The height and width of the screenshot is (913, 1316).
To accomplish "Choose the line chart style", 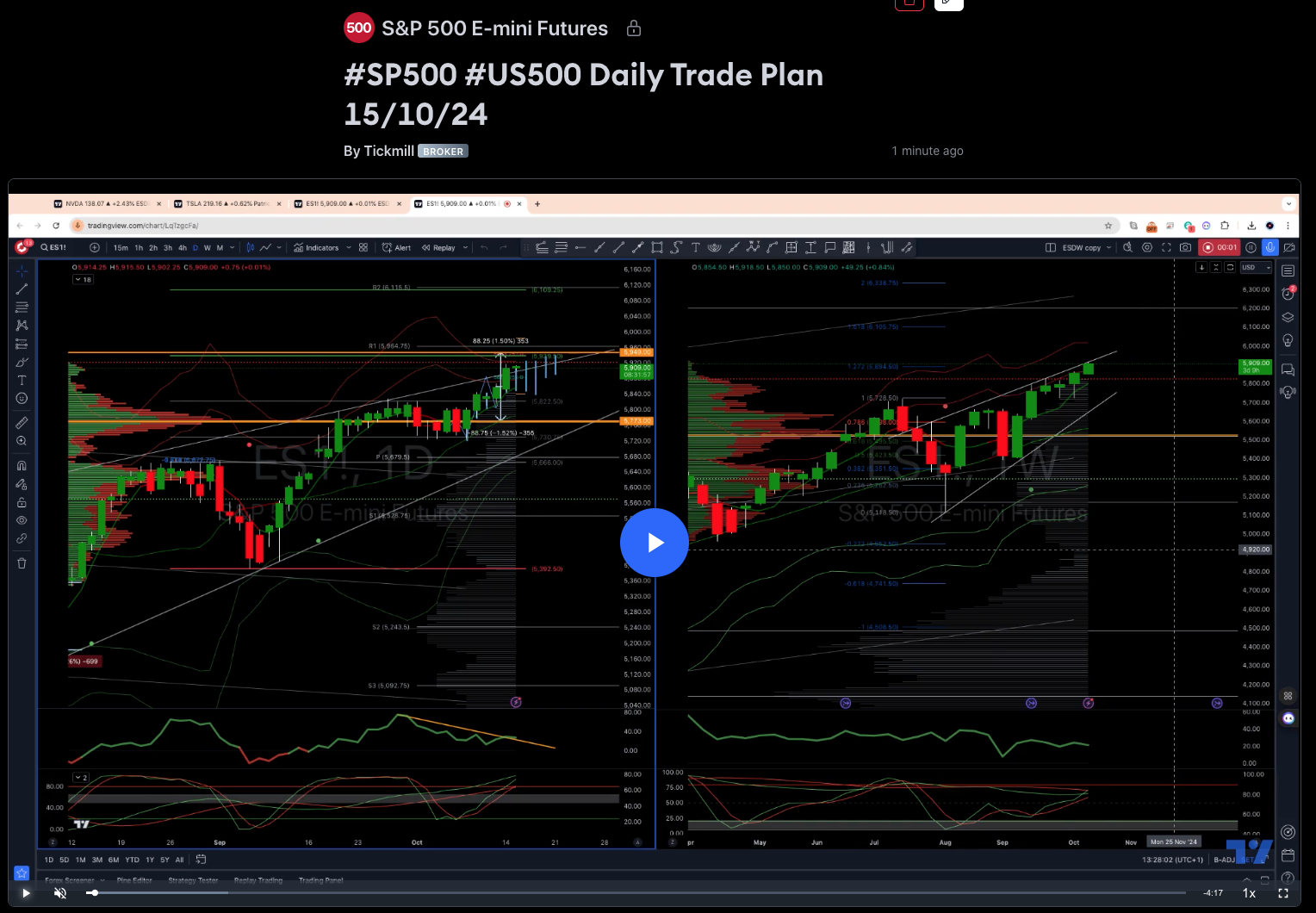I will 265,247.
